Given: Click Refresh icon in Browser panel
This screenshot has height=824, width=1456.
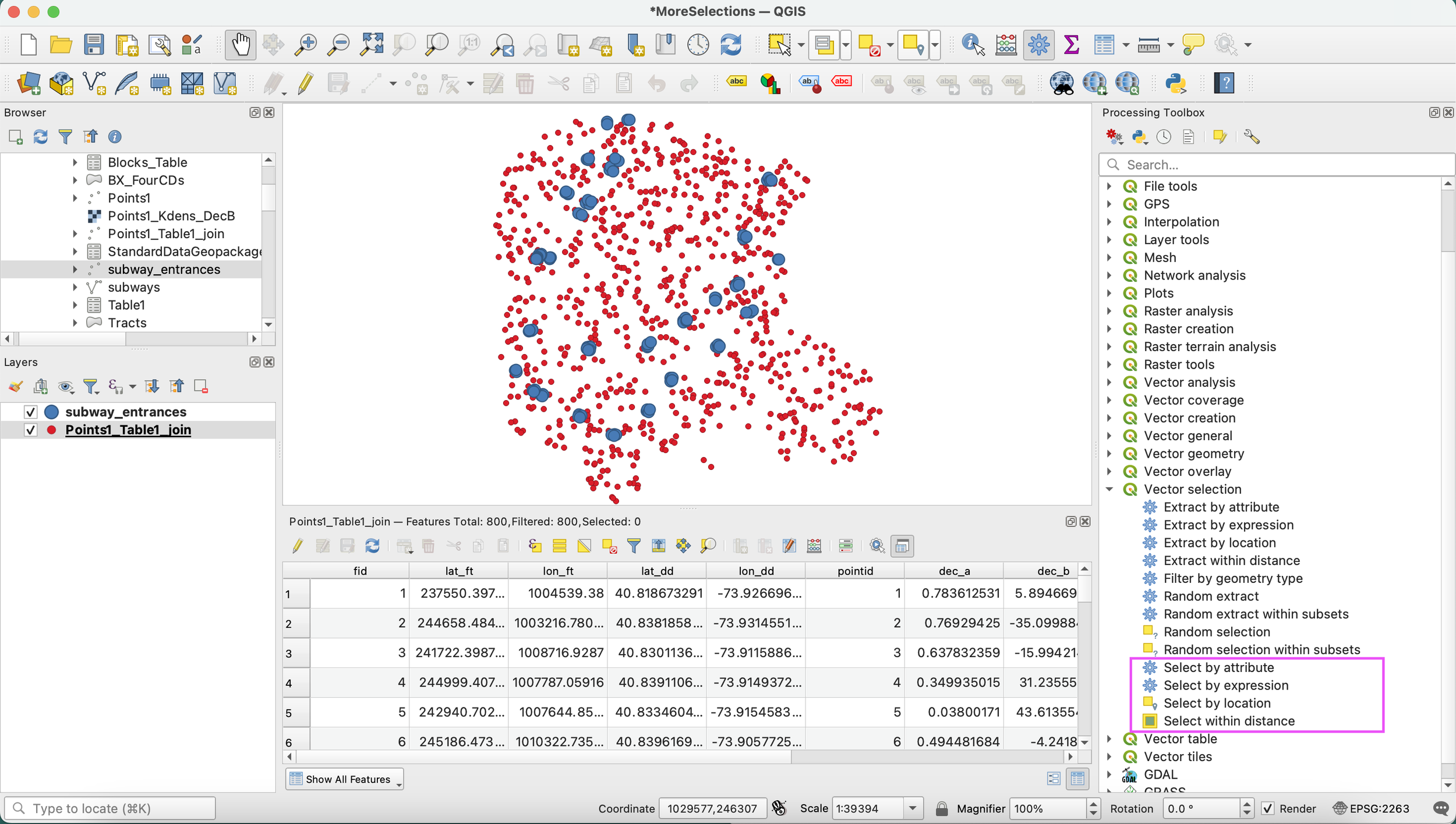Looking at the screenshot, I should point(40,137).
